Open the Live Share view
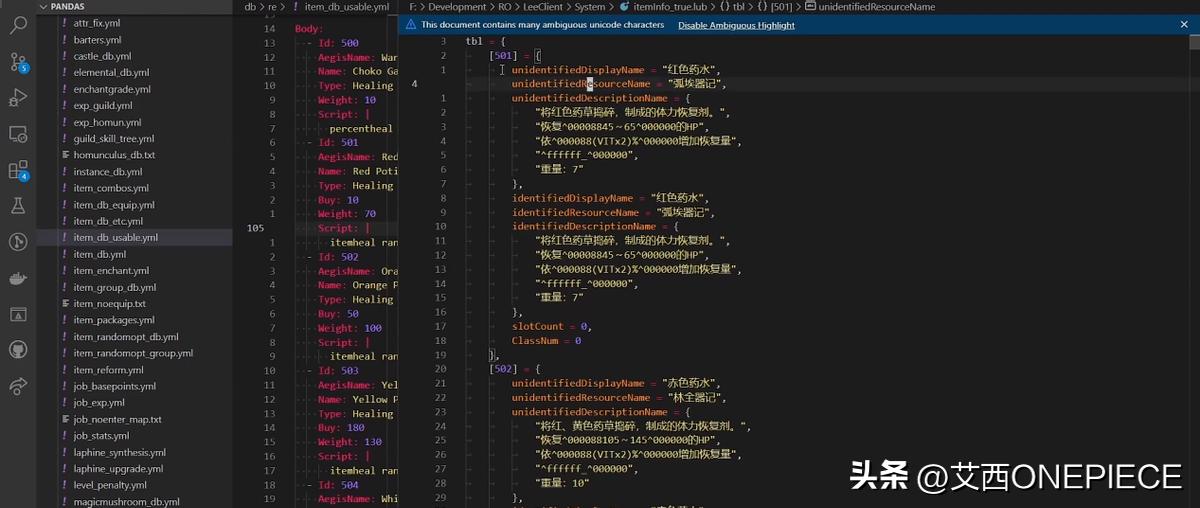This screenshot has width=1200, height=508. 18,385
